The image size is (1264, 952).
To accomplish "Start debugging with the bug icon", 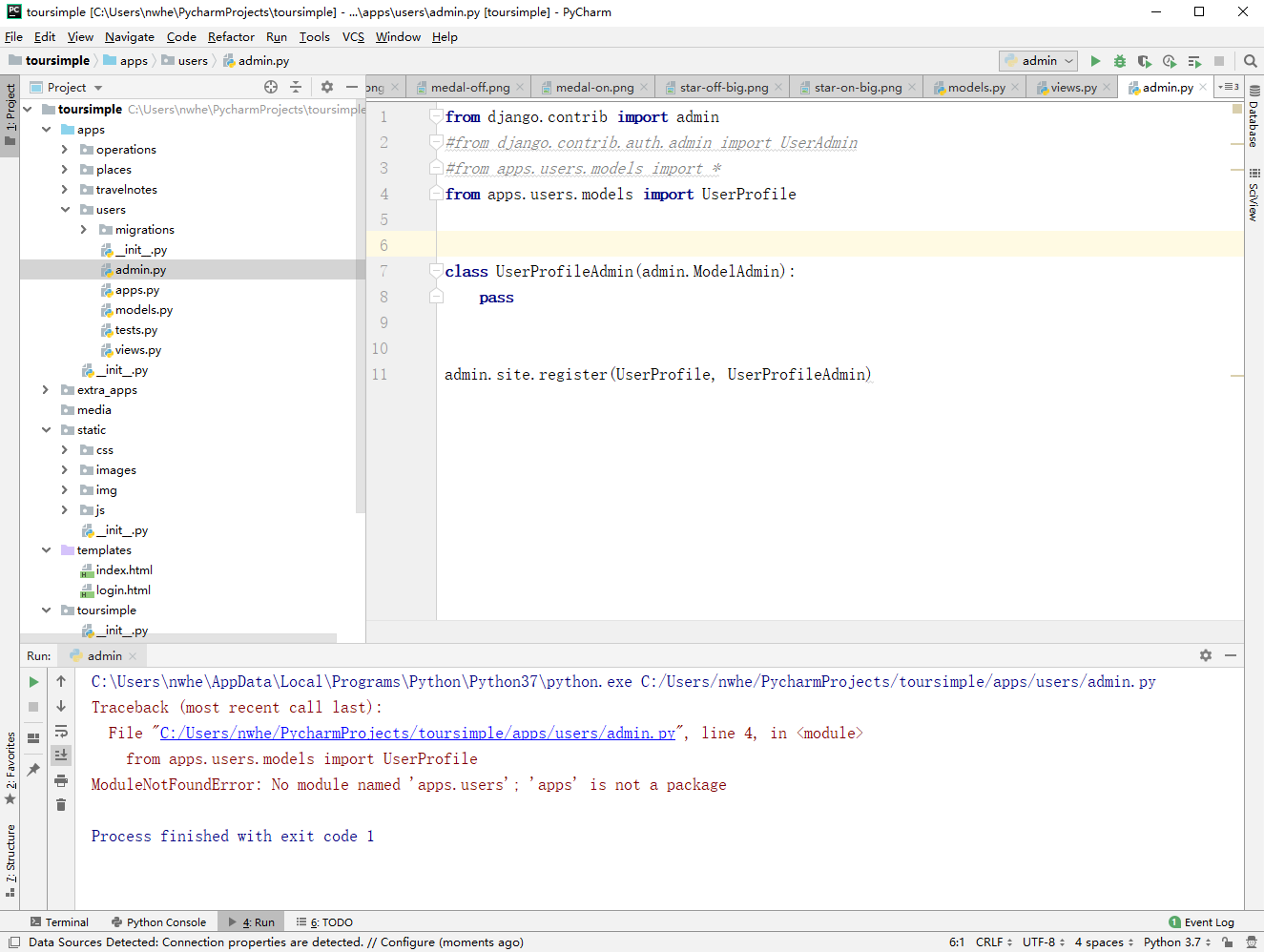I will pos(1120,60).
